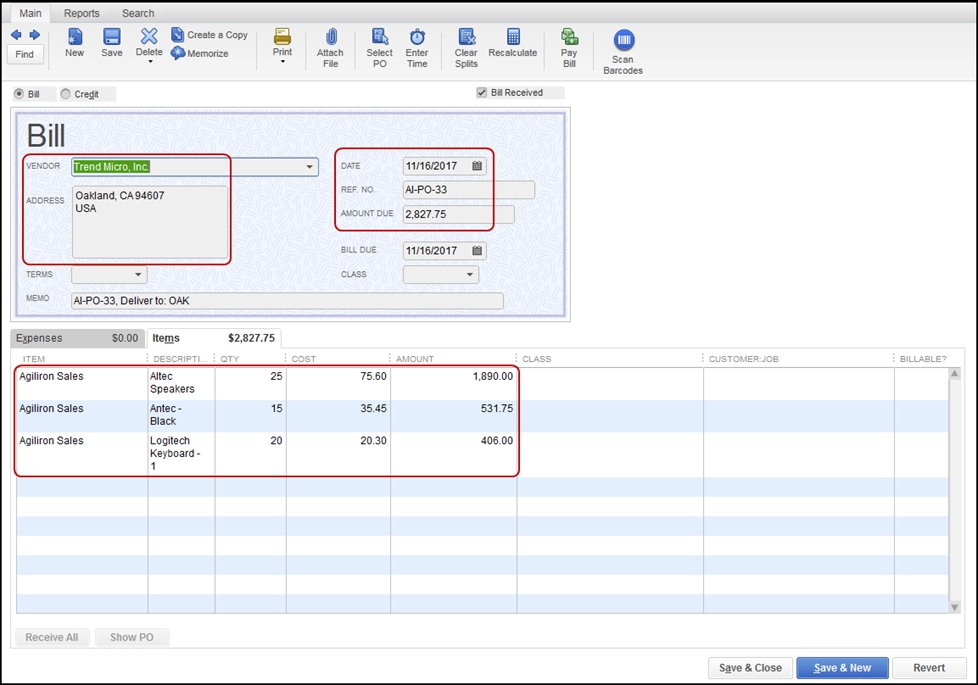Image resolution: width=978 pixels, height=685 pixels.
Task: Click the Attach File paperclip icon
Action: (x=330, y=38)
